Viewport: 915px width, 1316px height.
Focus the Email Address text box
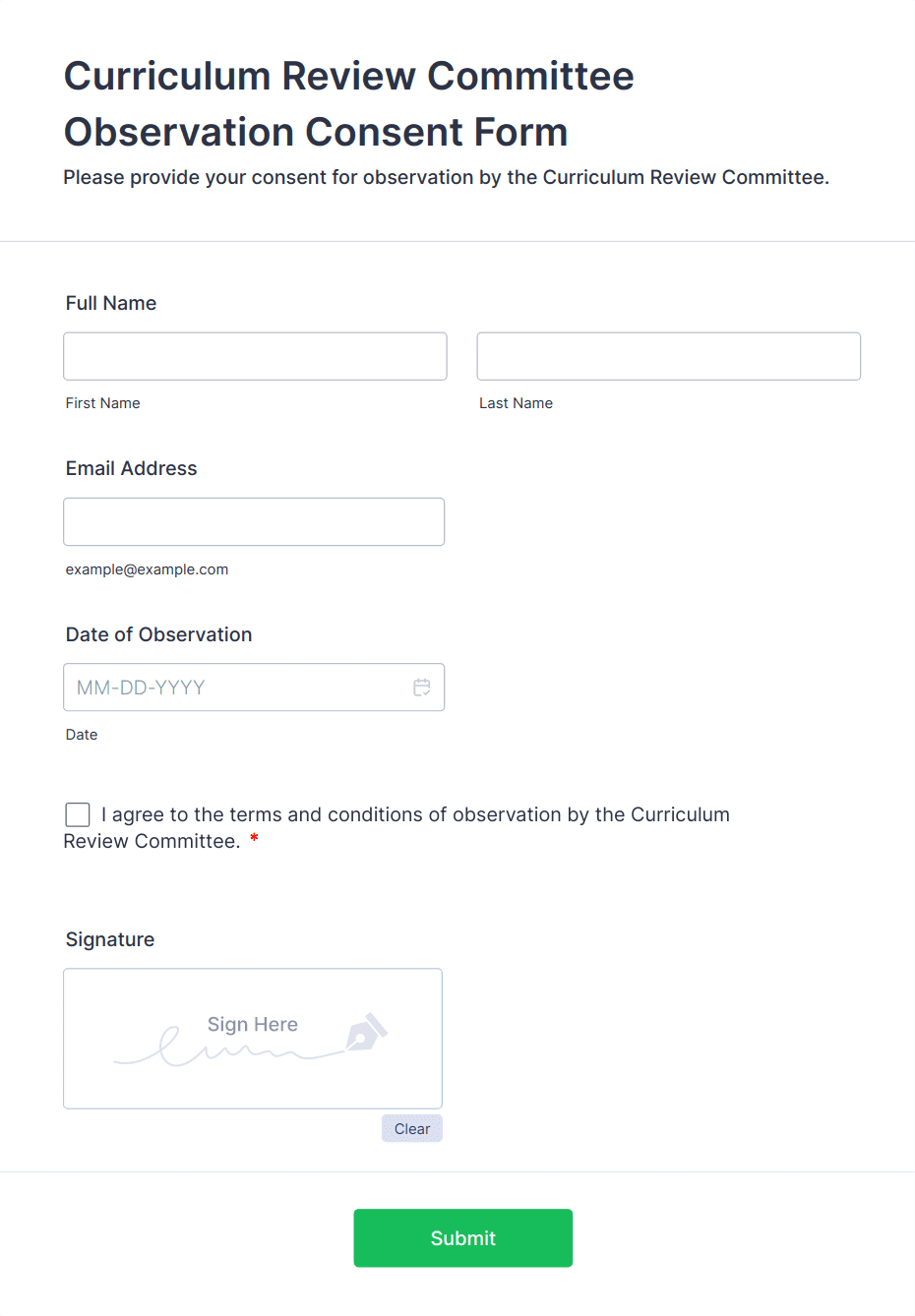click(x=254, y=521)
